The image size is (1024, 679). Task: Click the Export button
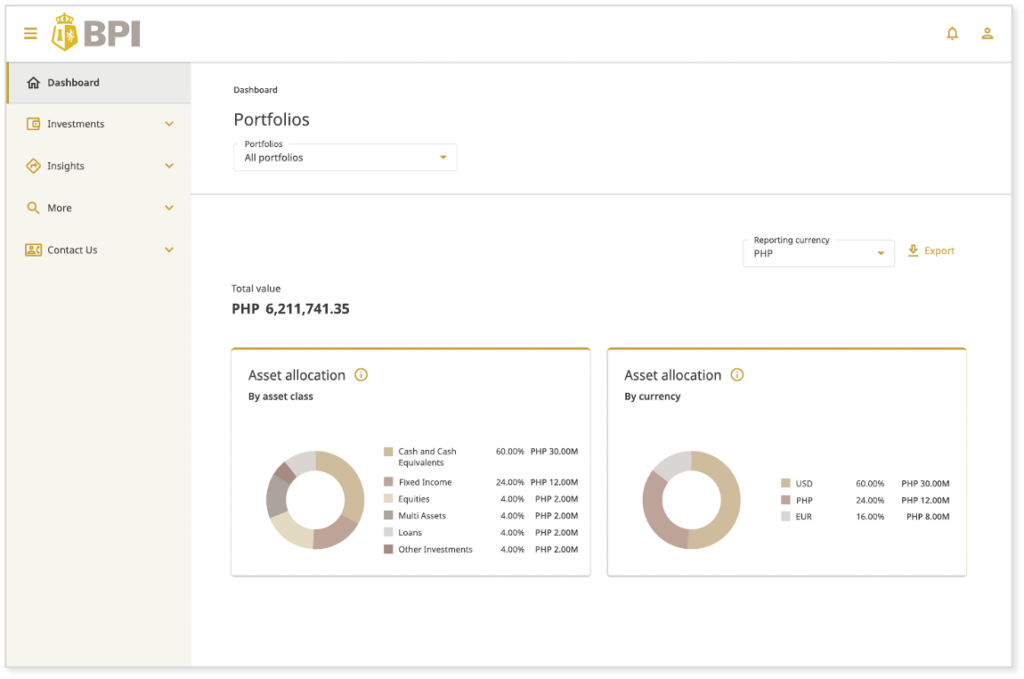[x=931, y=251]
